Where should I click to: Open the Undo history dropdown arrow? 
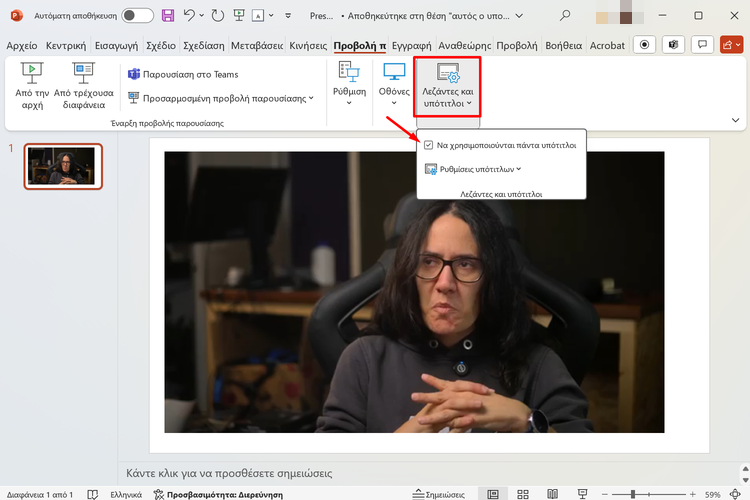click(x=202, y=16)
